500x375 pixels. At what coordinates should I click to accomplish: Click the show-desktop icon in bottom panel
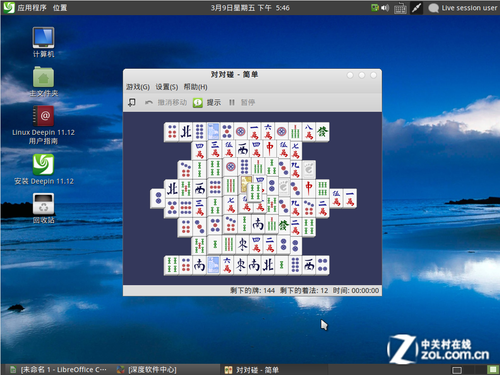click(457, 370)
